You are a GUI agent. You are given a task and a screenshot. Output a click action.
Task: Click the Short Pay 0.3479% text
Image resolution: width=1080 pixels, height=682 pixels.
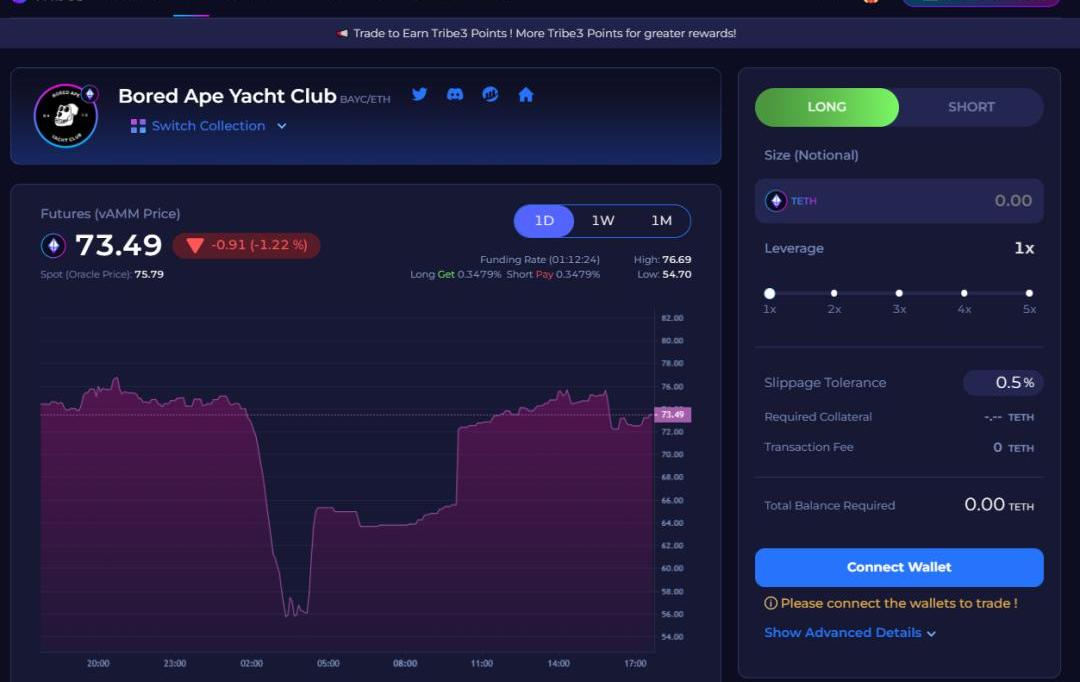point(553,274)
